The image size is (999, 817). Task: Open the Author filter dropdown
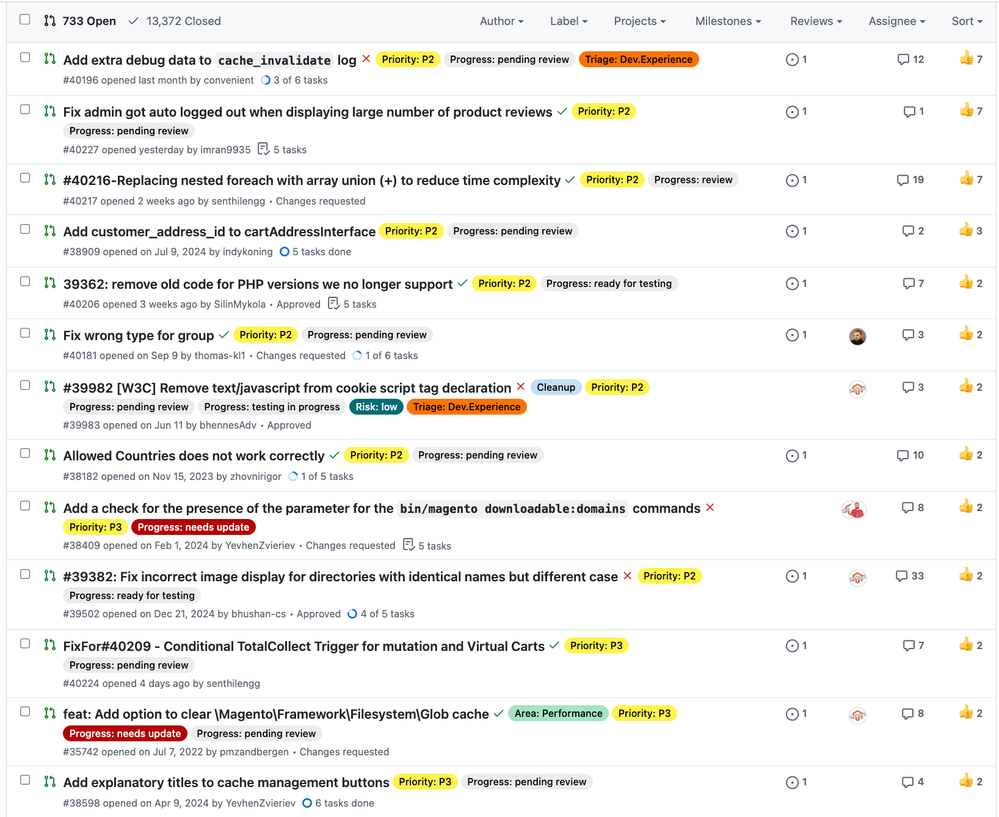[x=501, y=21]
